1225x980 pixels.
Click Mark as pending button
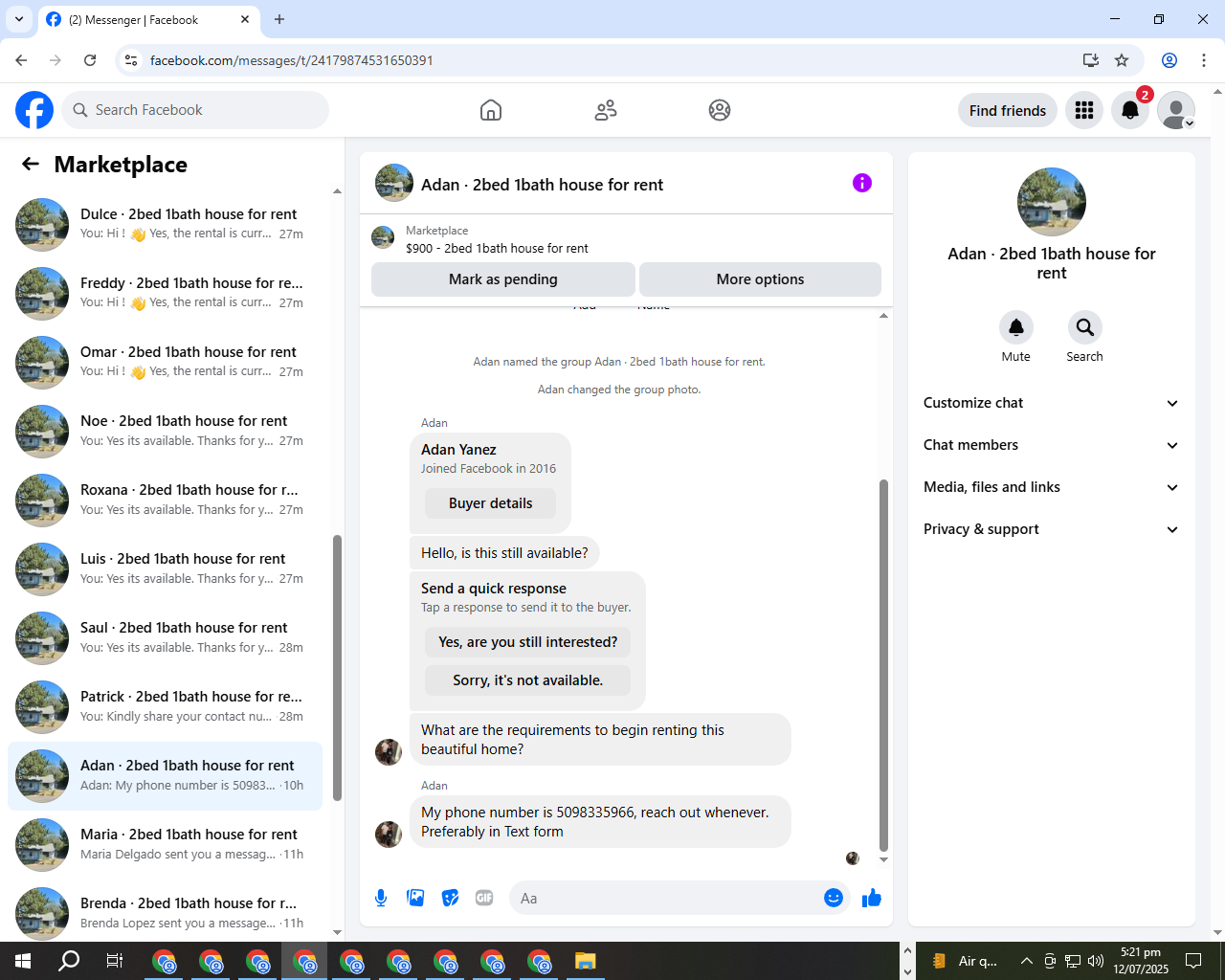pyautogui.click(x=503, y=279)
